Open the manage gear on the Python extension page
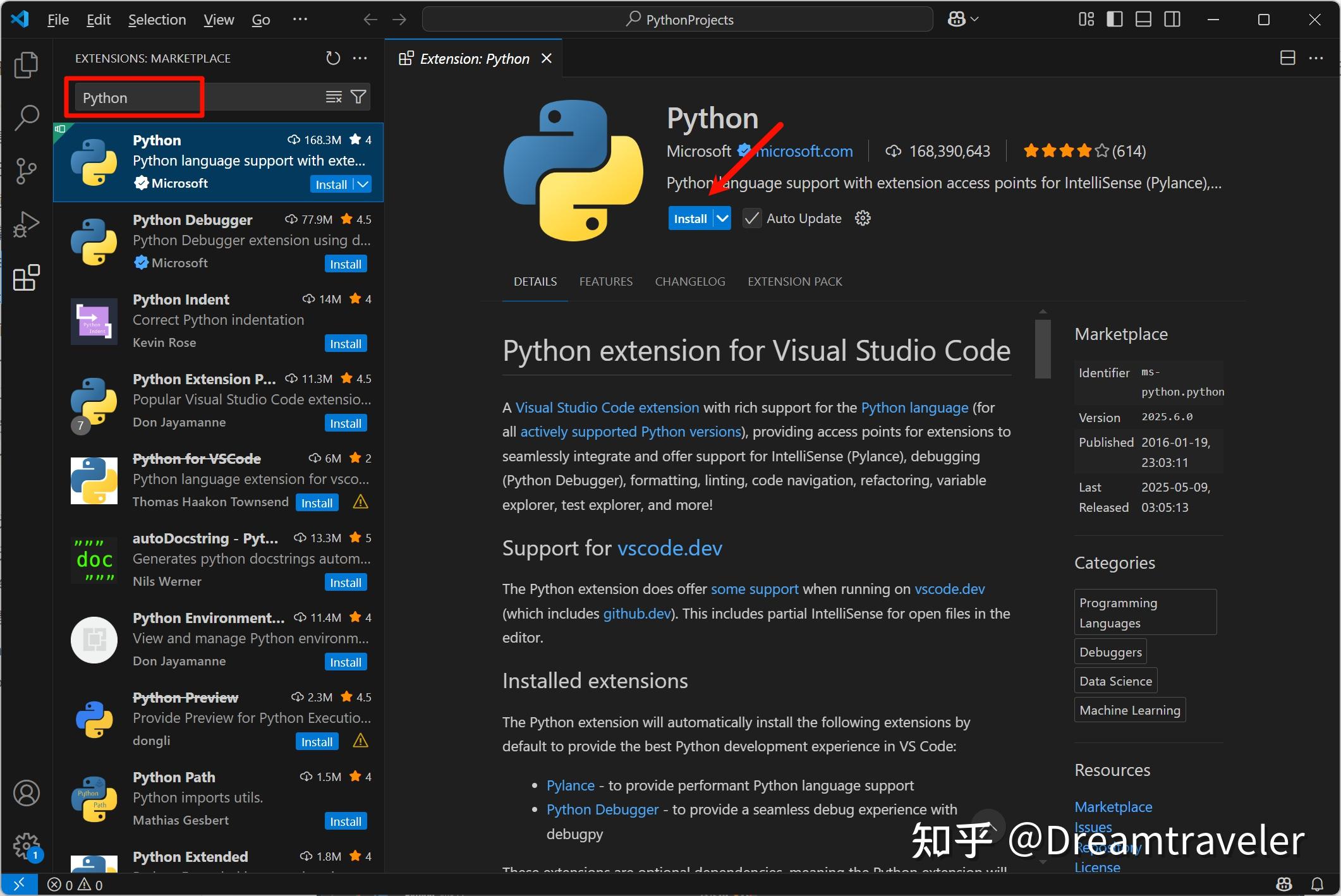1341x896 pixels. 862,218
